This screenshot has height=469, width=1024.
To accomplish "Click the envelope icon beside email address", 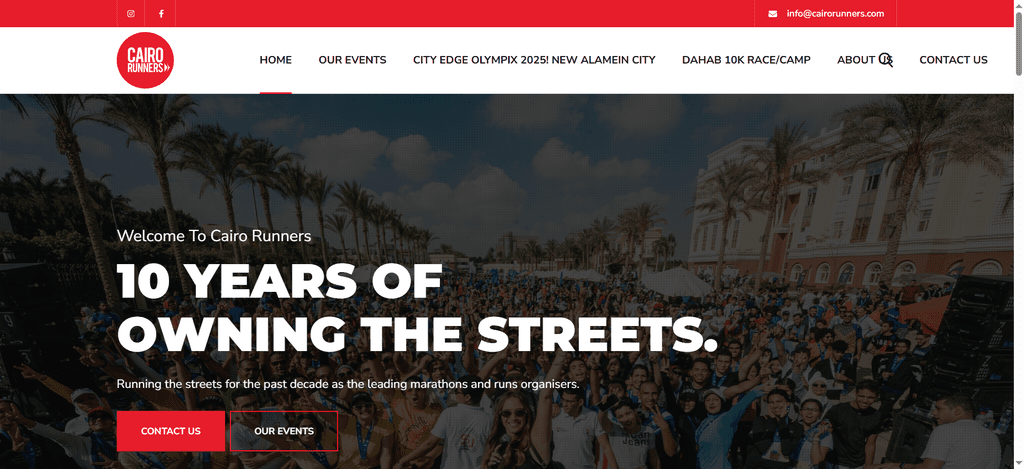I will point(773,14).
